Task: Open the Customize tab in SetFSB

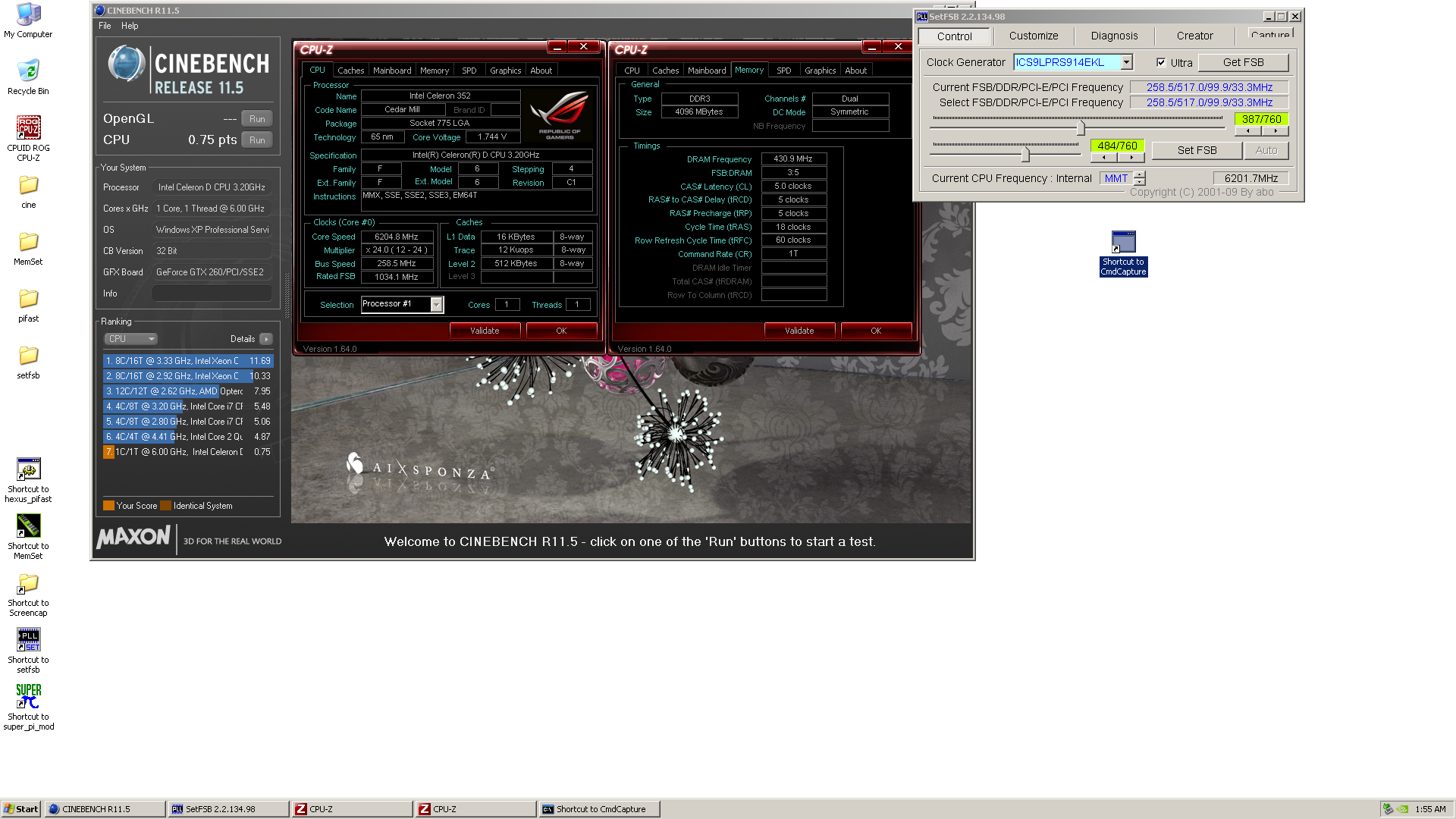Action: point(1034,36)
